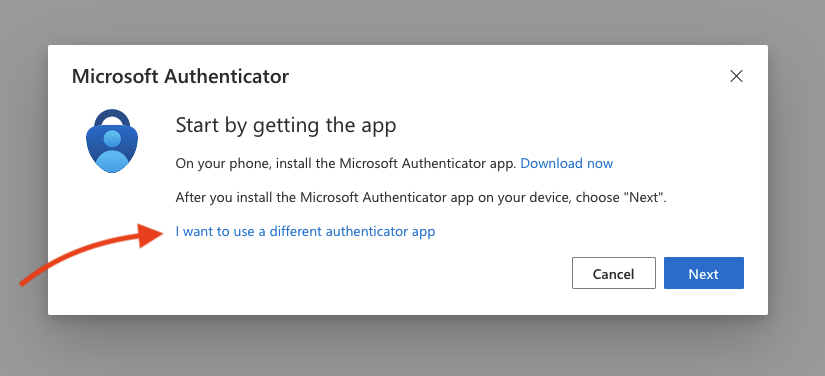Choose I want to use a different authenticator app
825x376 pixels.
click(305, 231)
